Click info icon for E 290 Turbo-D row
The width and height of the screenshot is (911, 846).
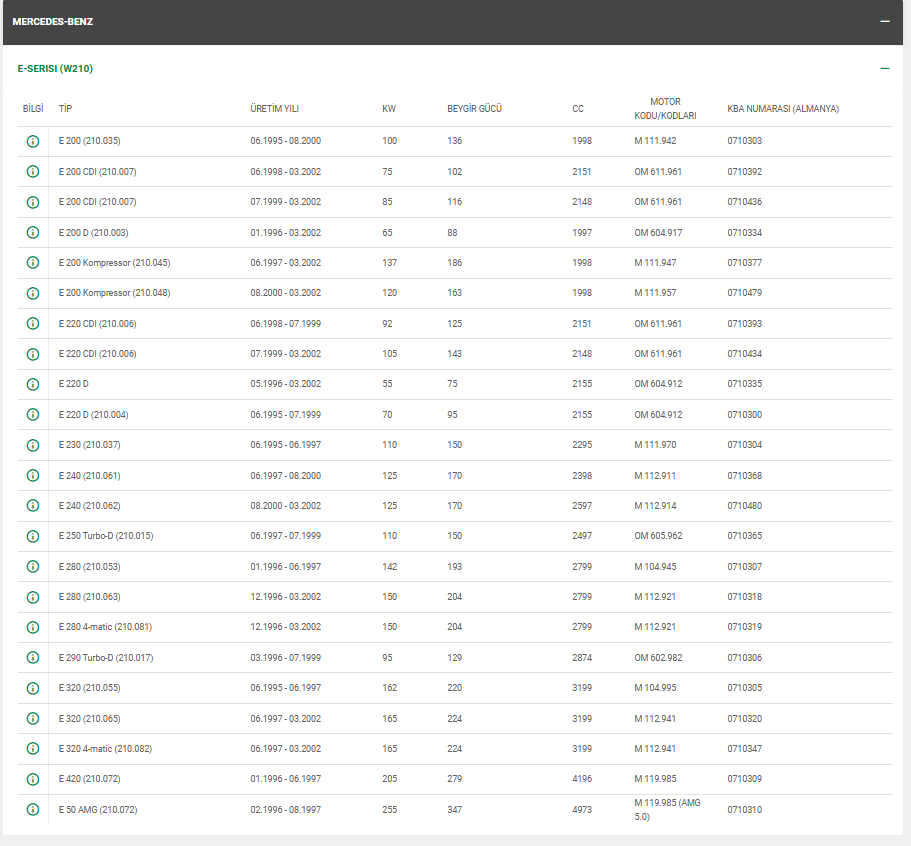pos(32,658)
